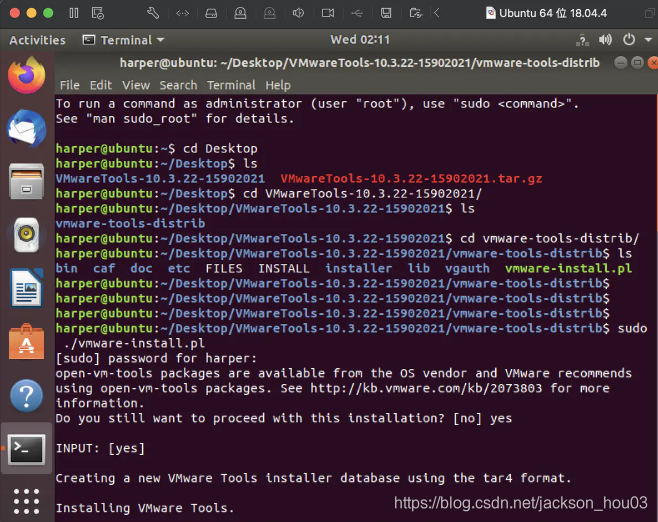658x522 pixels.
Task: Click the '[sudo] password for harper:' line
Action: (156, 358)
